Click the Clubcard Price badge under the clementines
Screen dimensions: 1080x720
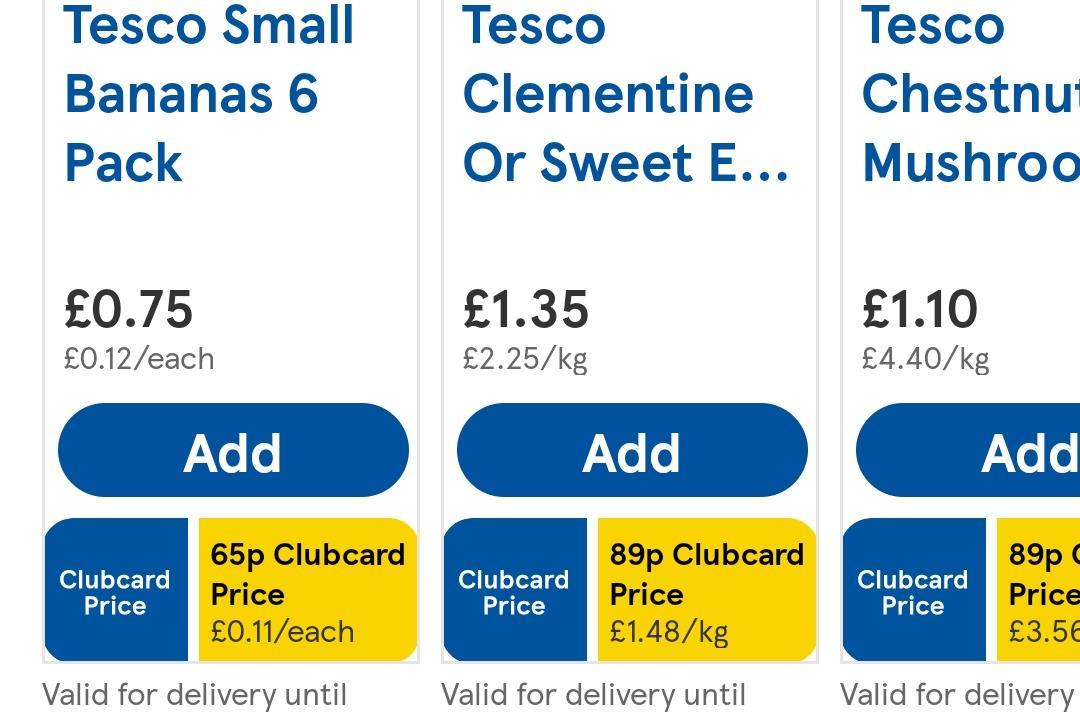pyautogui.click(x=514, y=590)
